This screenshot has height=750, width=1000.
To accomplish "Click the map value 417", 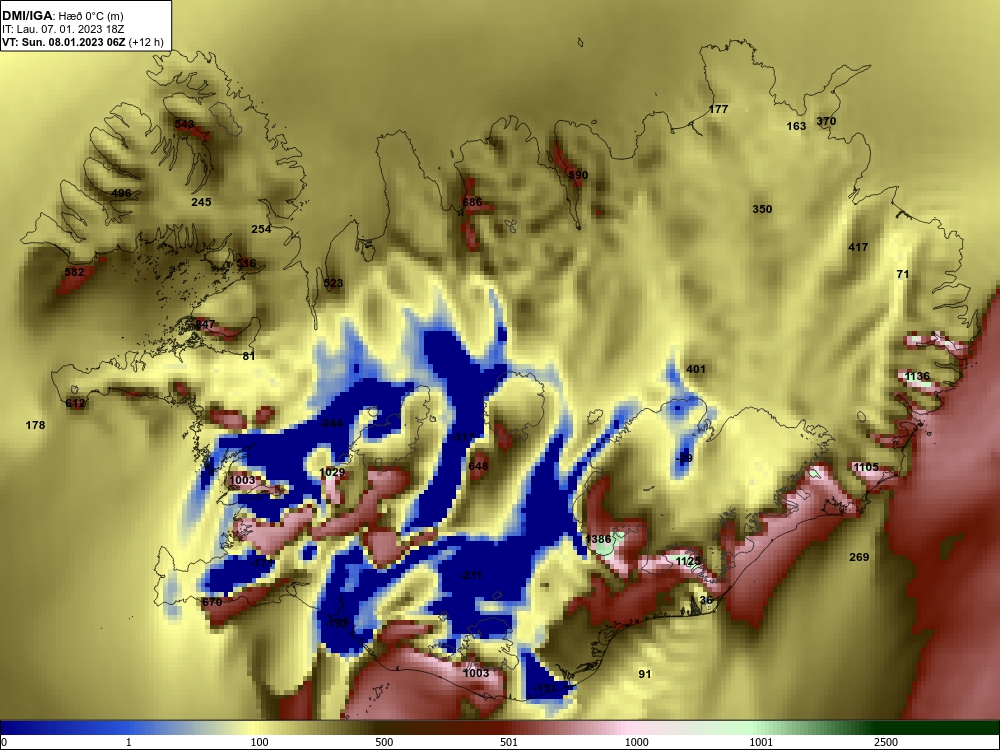I will 858,247.
